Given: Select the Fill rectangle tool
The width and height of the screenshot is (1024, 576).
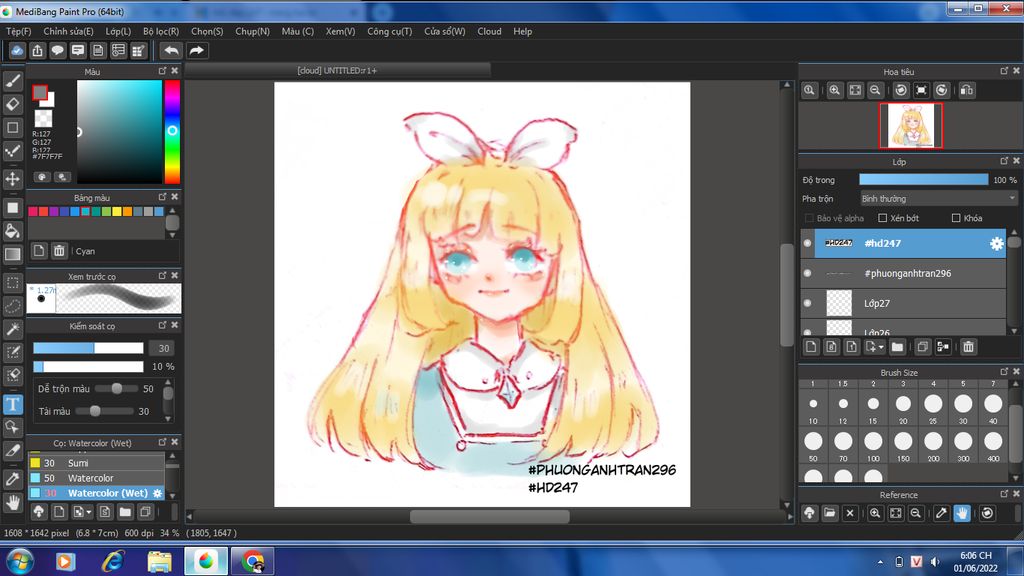Looking at the screenshot, I should coord(13,208).
